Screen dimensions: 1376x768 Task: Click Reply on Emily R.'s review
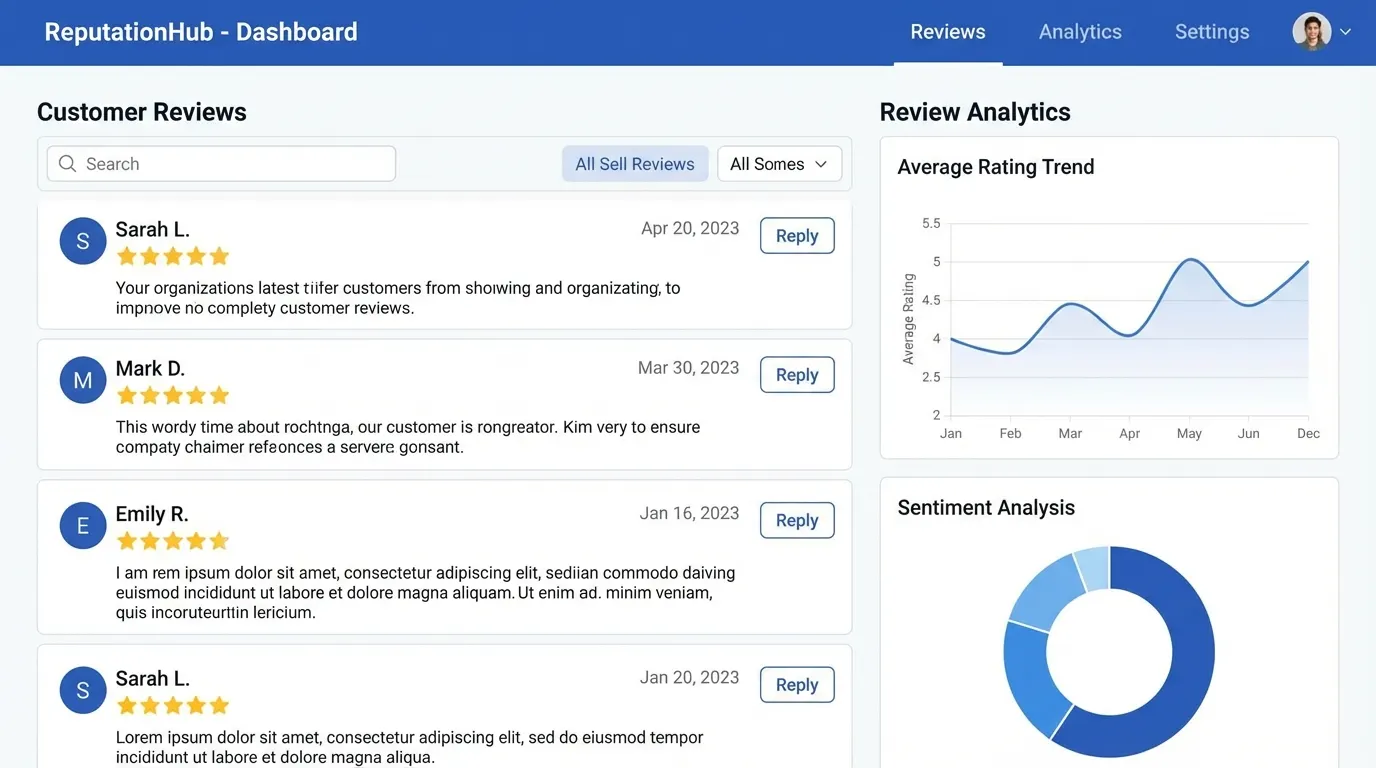(x=796, y=519)
